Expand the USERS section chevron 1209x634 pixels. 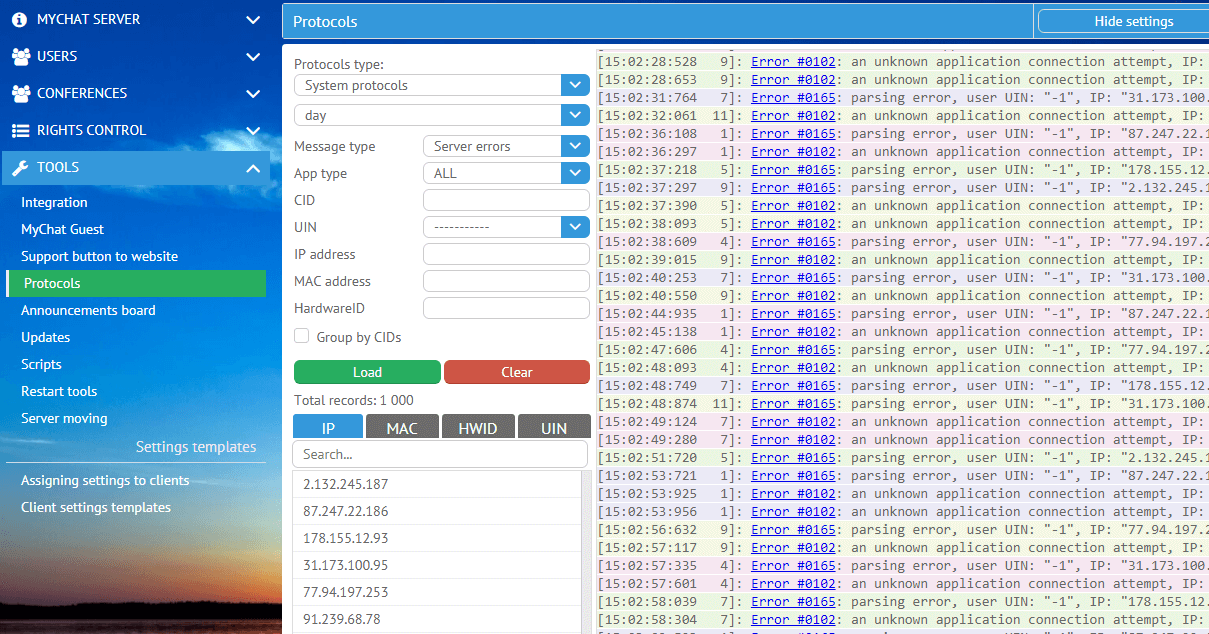253,56
